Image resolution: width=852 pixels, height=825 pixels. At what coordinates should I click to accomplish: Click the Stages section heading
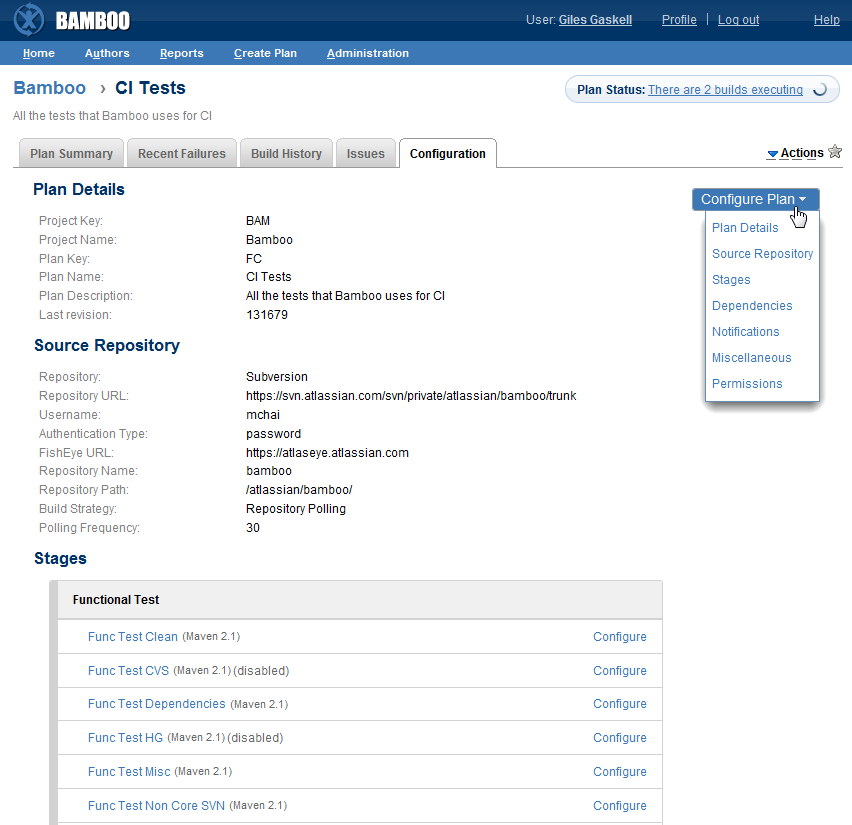[60, 558]
